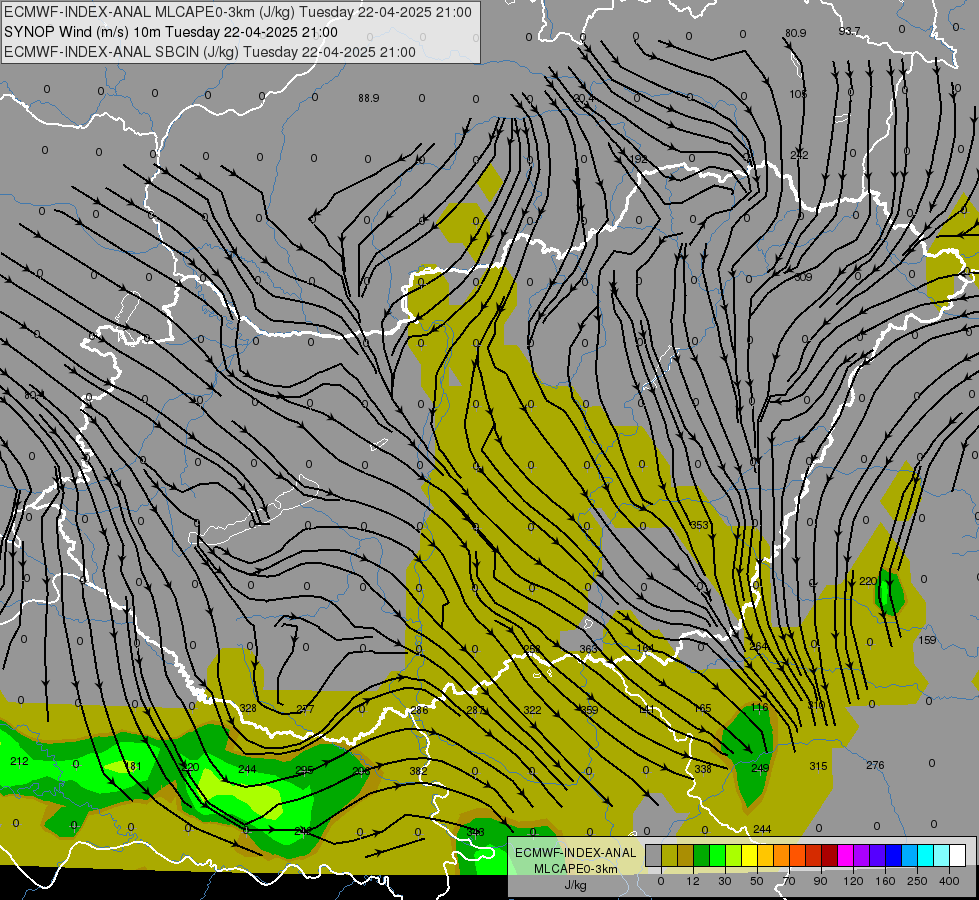979x900 pixels.
Task: Click the 192 map value
Action: (637, 159)
